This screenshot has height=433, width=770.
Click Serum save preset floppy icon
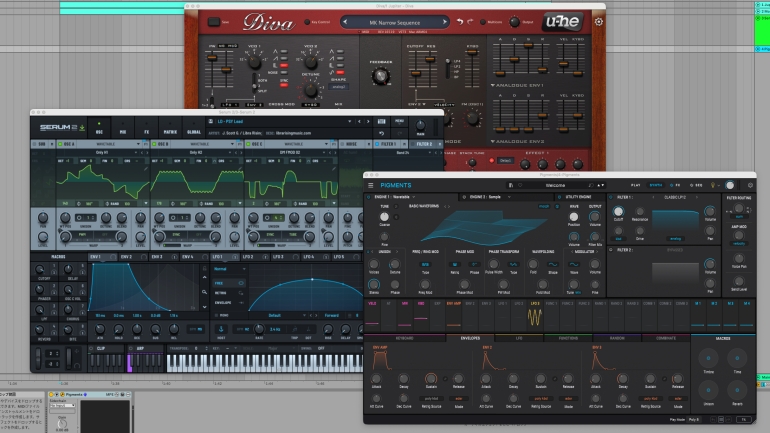[211, 121]
